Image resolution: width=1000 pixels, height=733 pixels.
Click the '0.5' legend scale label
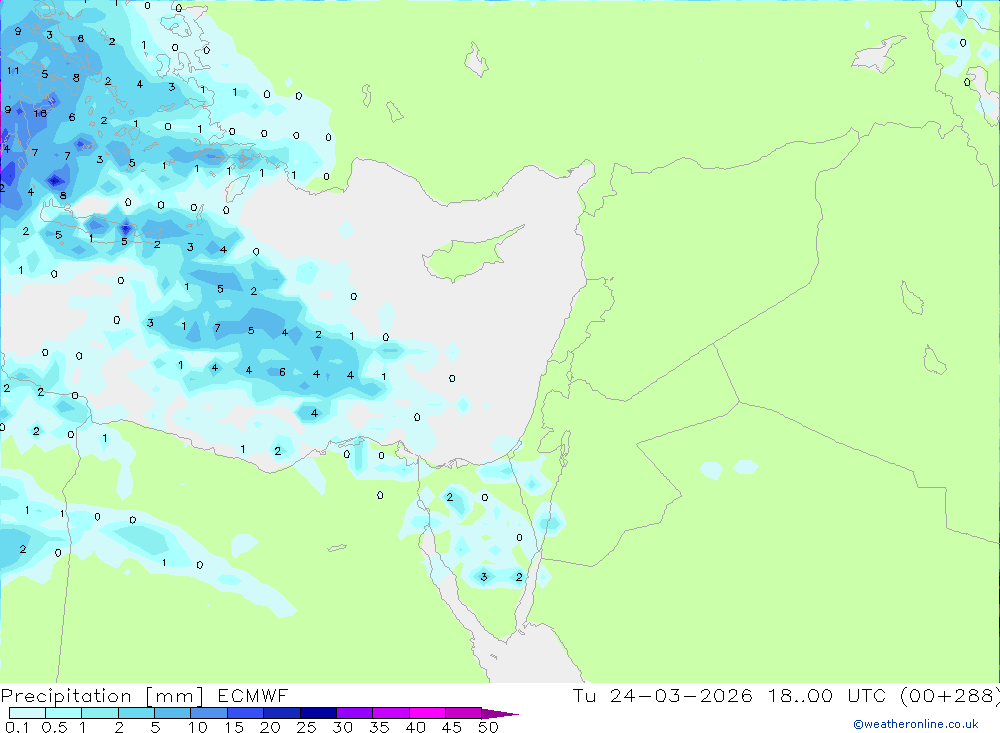pyautogui.click(x=54, y=727)
